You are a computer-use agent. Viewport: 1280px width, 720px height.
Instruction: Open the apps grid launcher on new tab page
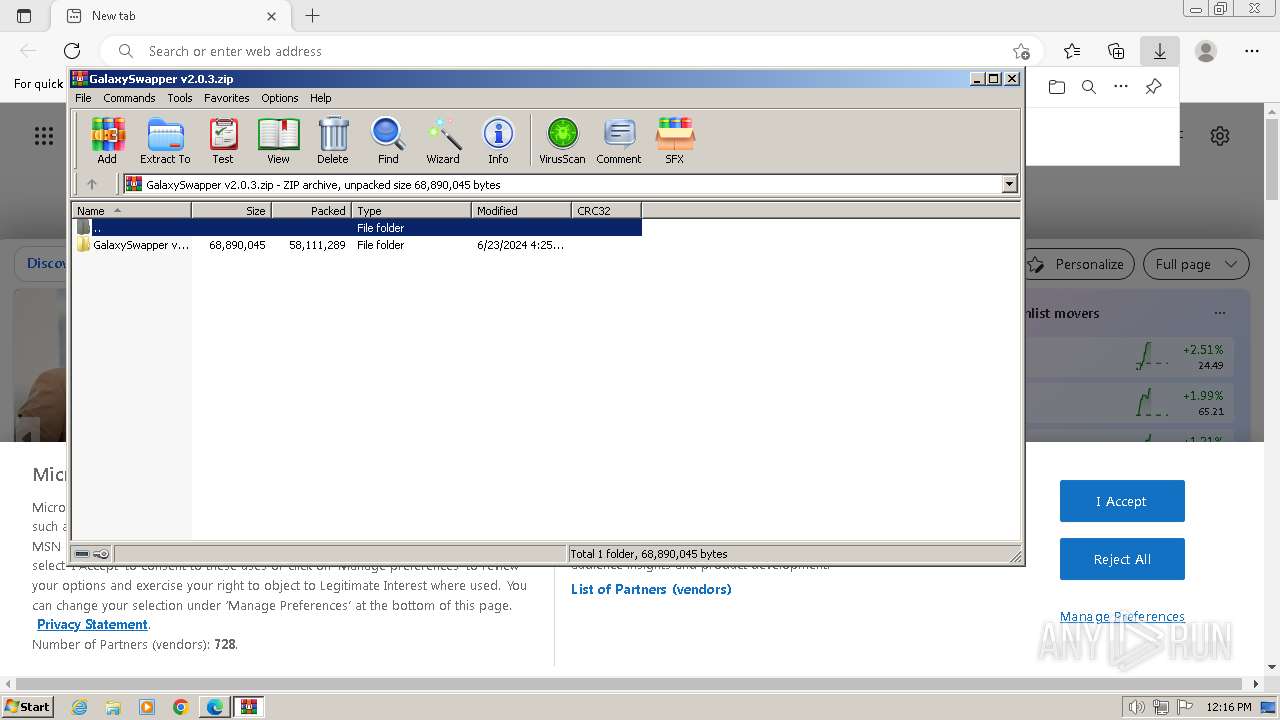(44, 136)
